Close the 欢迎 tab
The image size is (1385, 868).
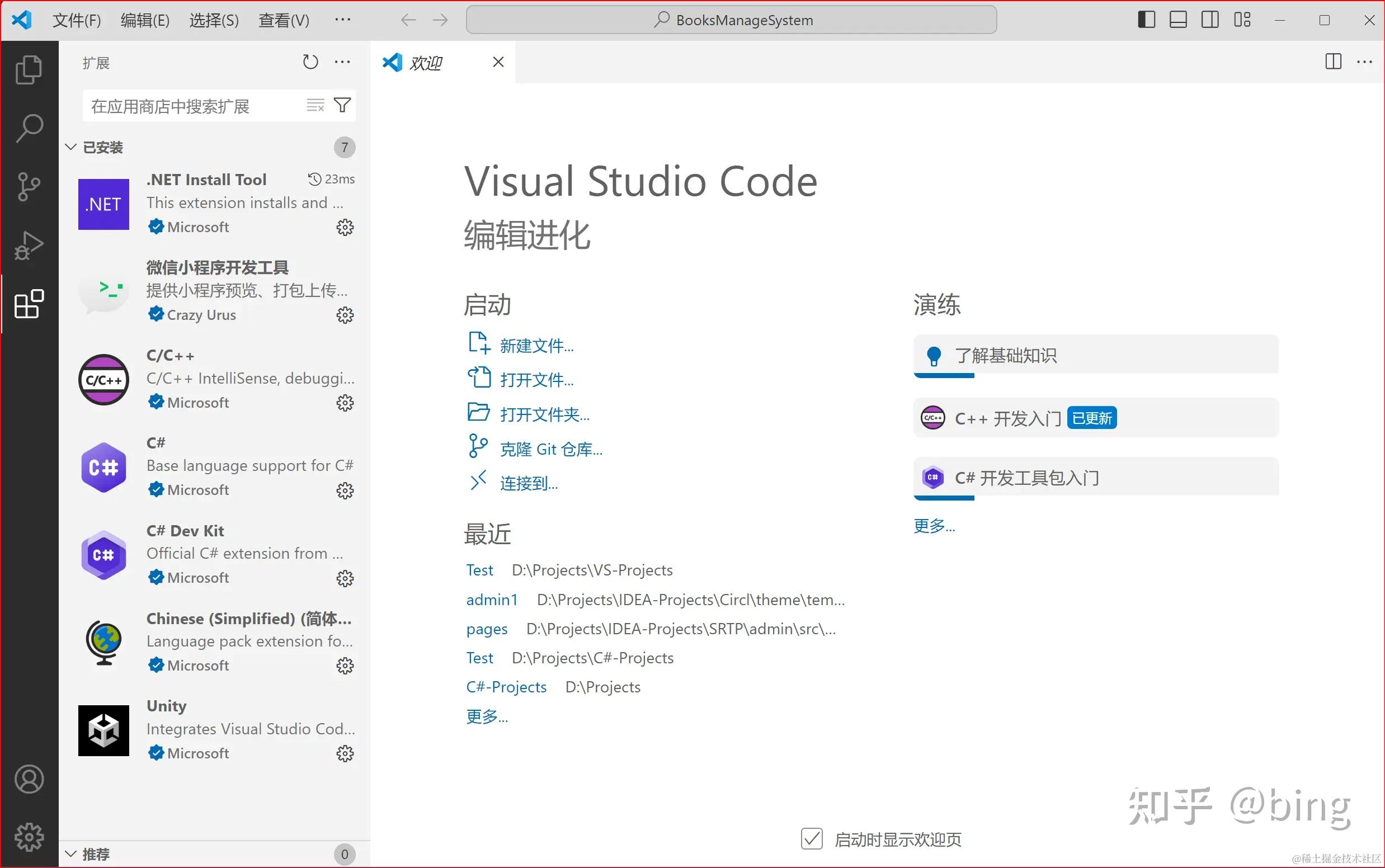pos(498,62)
